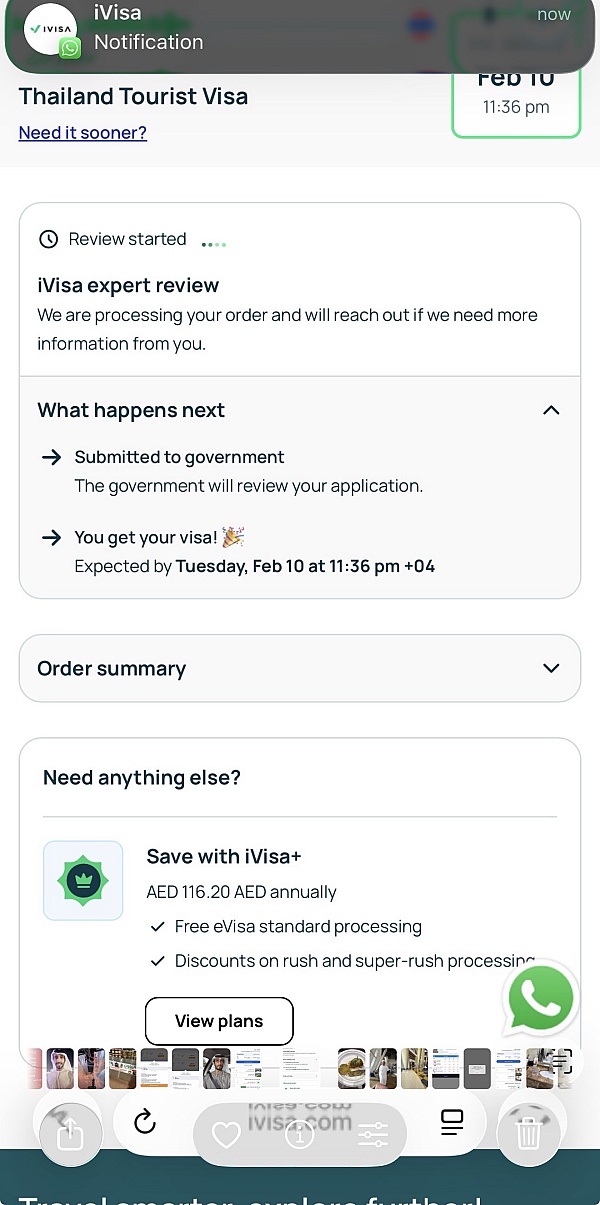Tap the tabs overview icon
Viewport: 600px width, 1205px height.
click(452, 1122)
